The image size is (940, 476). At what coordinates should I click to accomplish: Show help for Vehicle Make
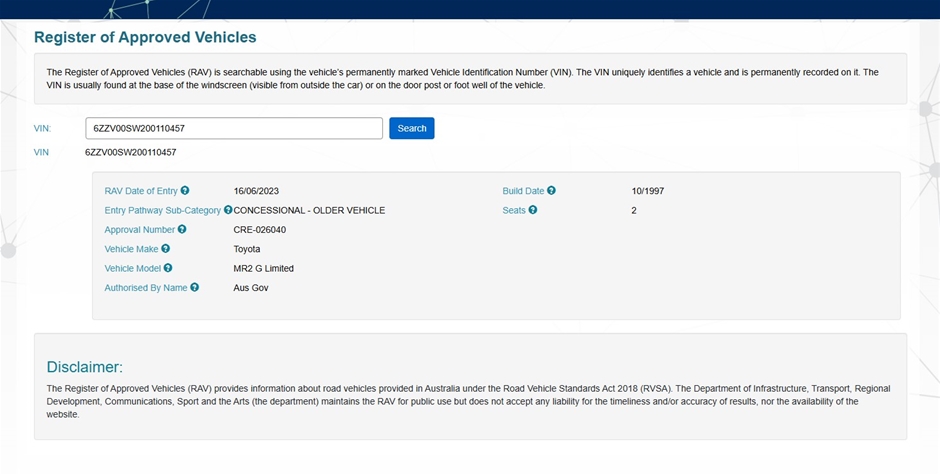click(166, 249)
